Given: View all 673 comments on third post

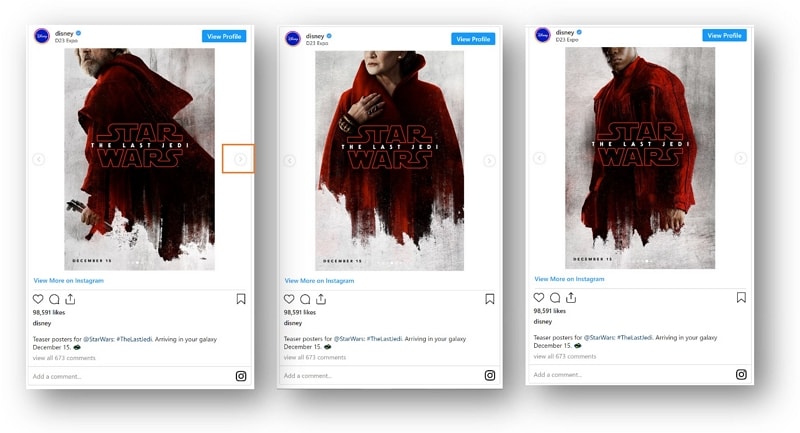Looking at the screenshot, I should pyautogui.click(x=565, y=356).
